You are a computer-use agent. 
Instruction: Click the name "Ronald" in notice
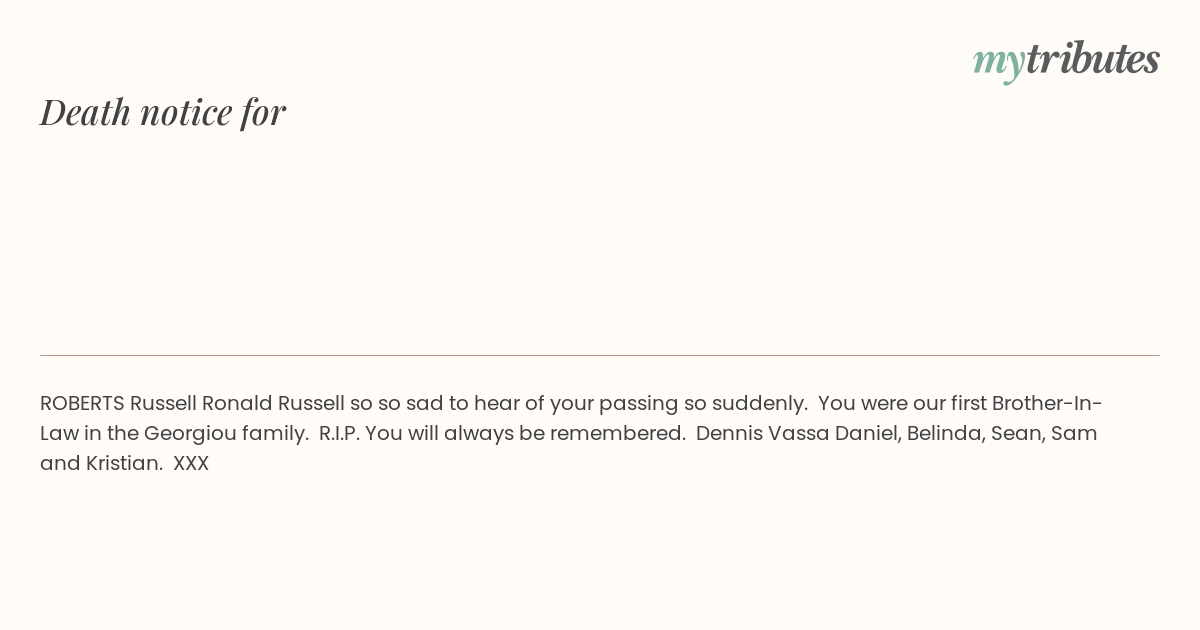click(x=237, y=403)
